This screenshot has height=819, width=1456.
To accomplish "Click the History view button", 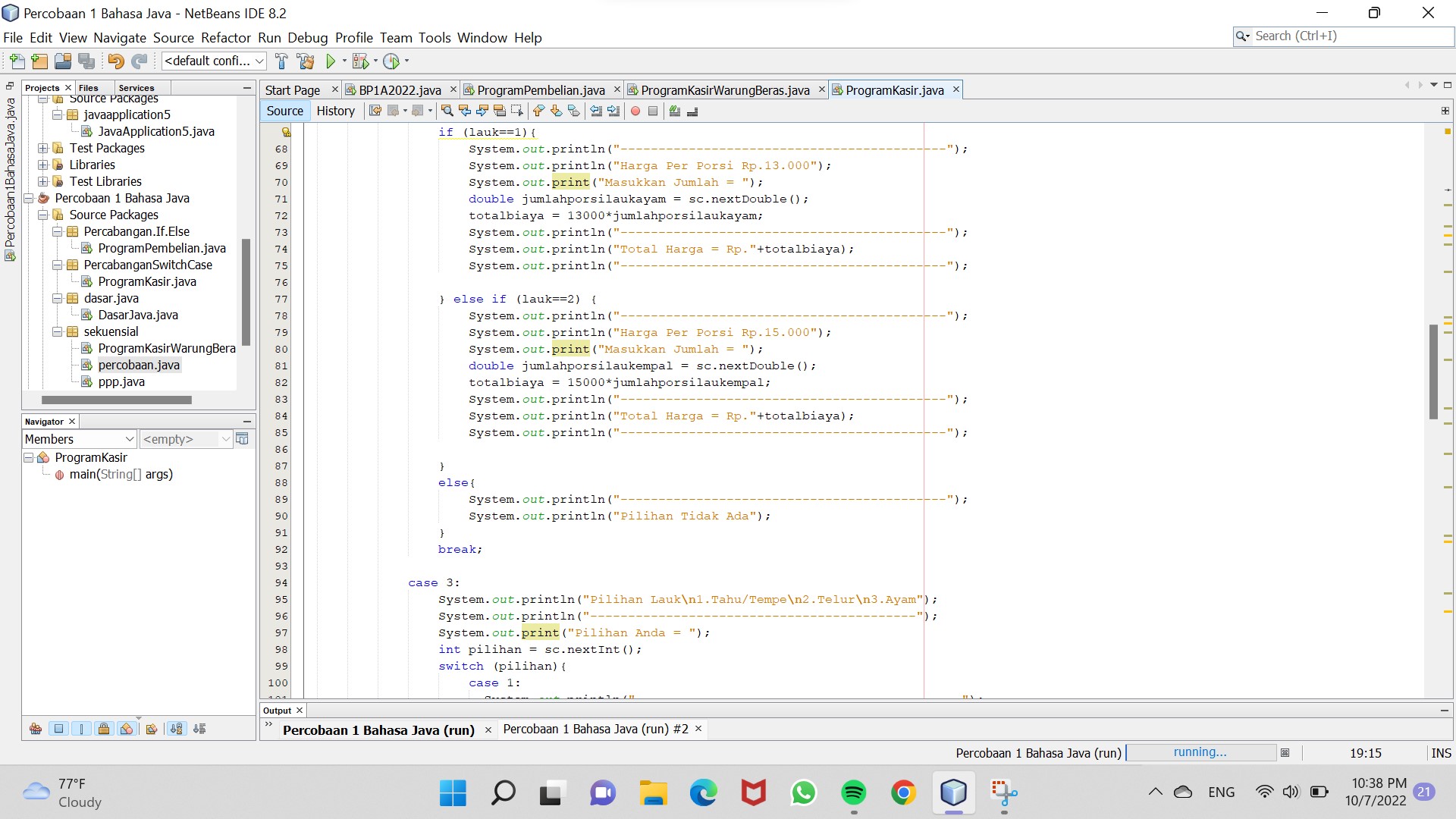I will point(335,111).
